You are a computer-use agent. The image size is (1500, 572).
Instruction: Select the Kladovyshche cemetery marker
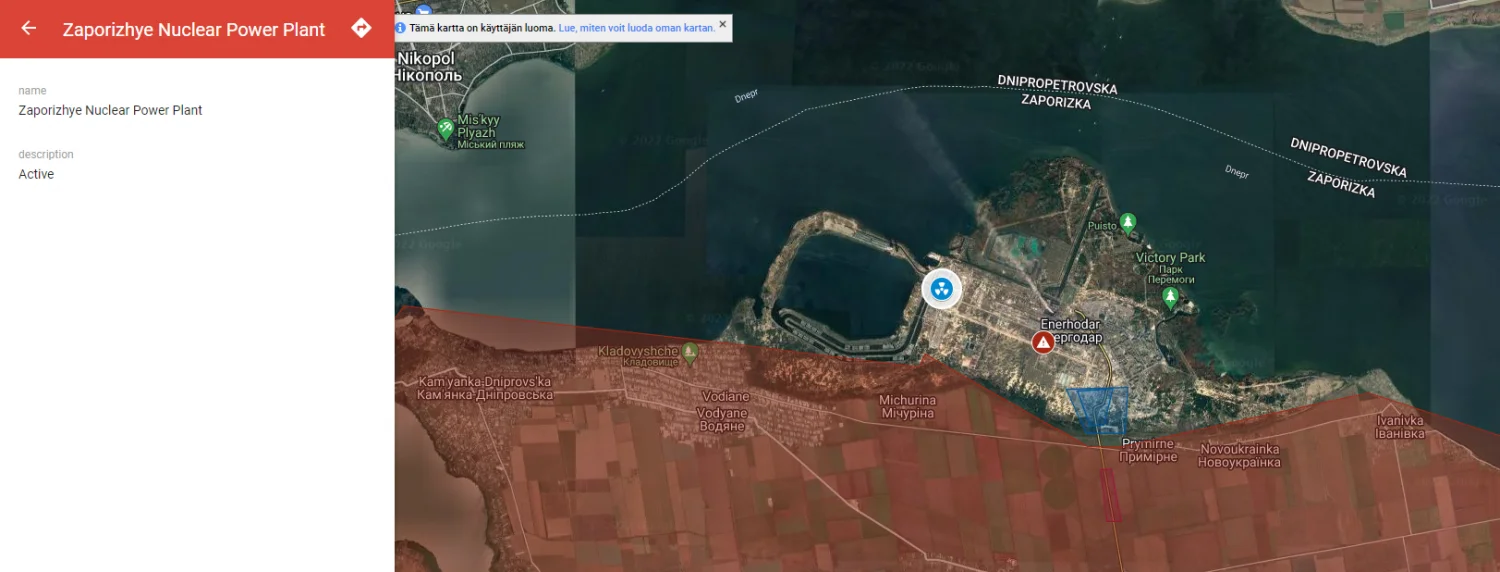pos(690,352)
